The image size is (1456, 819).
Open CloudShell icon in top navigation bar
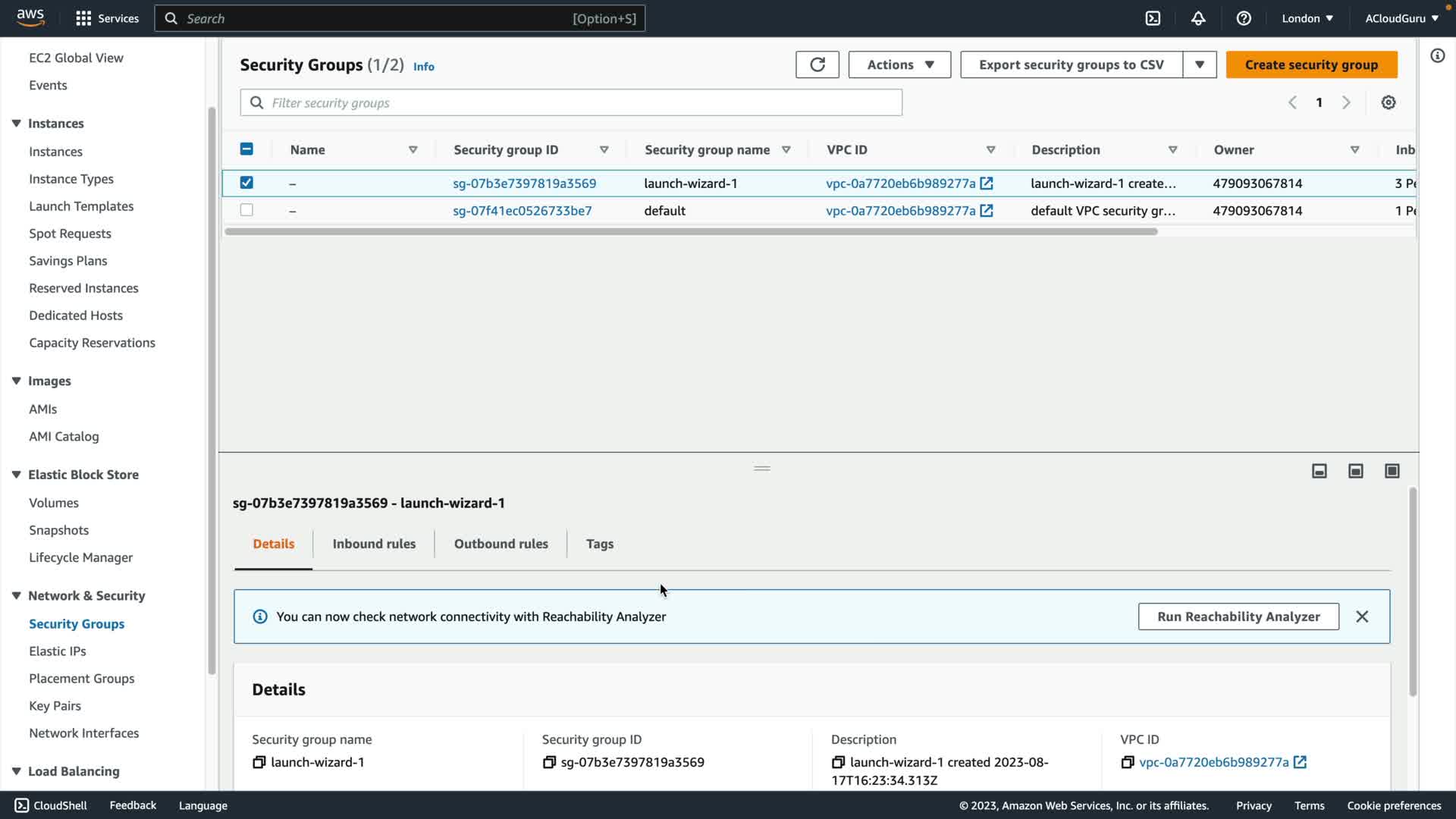coord(1153,18)
